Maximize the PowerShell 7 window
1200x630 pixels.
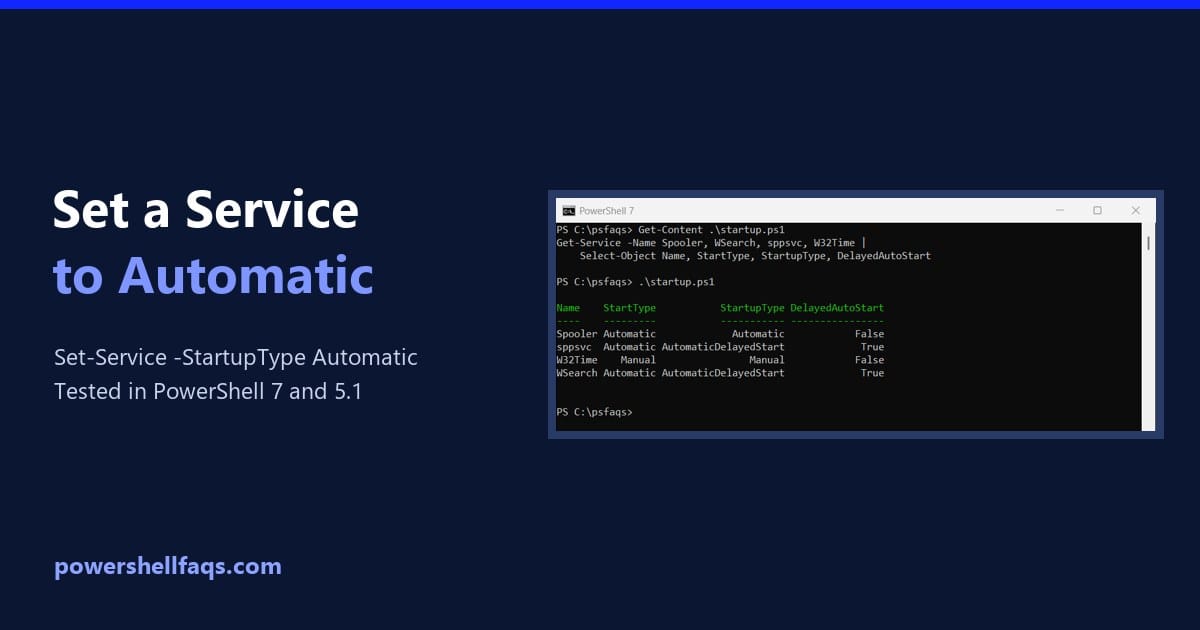click(1097, 211)
